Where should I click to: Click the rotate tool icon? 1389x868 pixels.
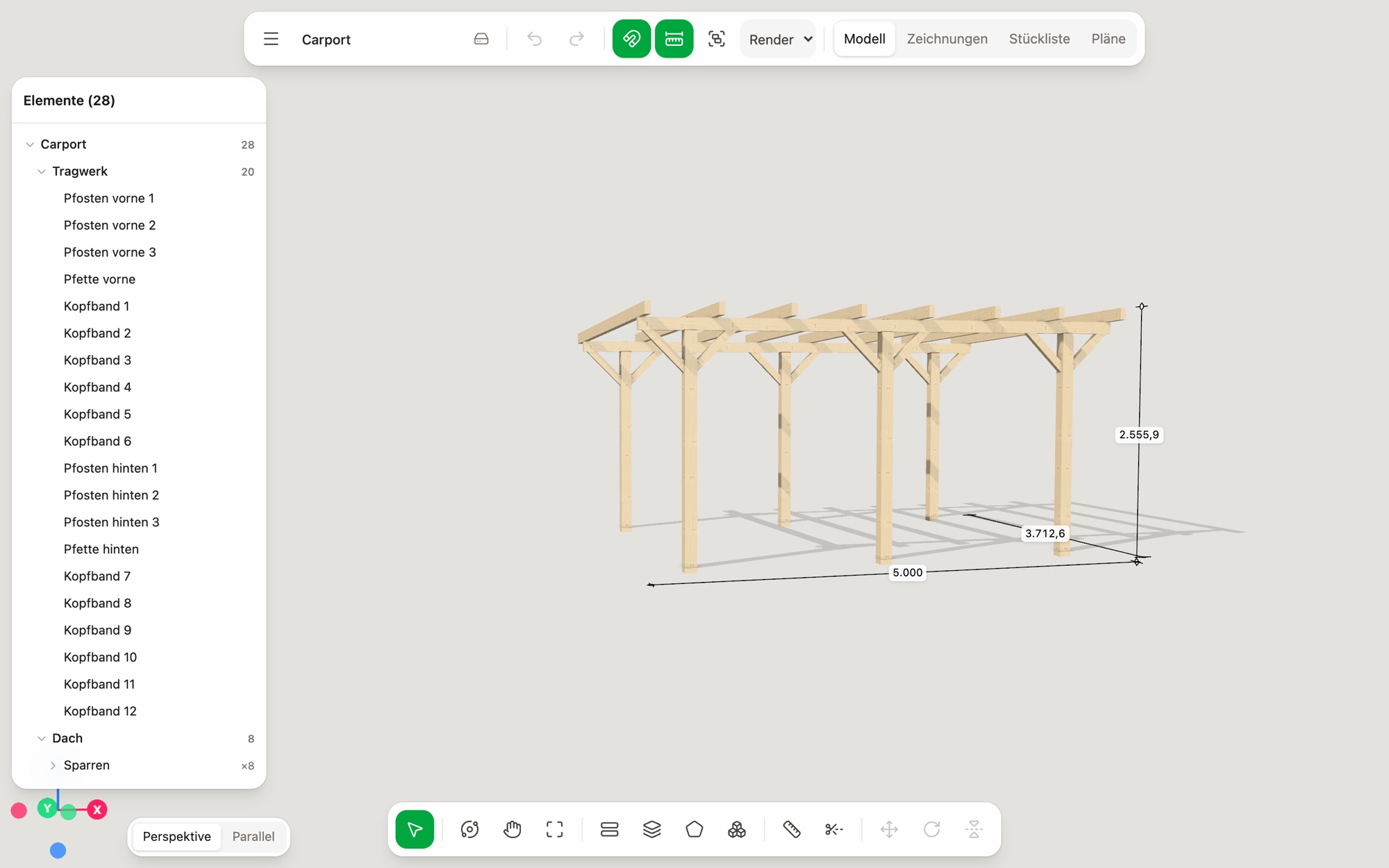[x=932, y=829]
